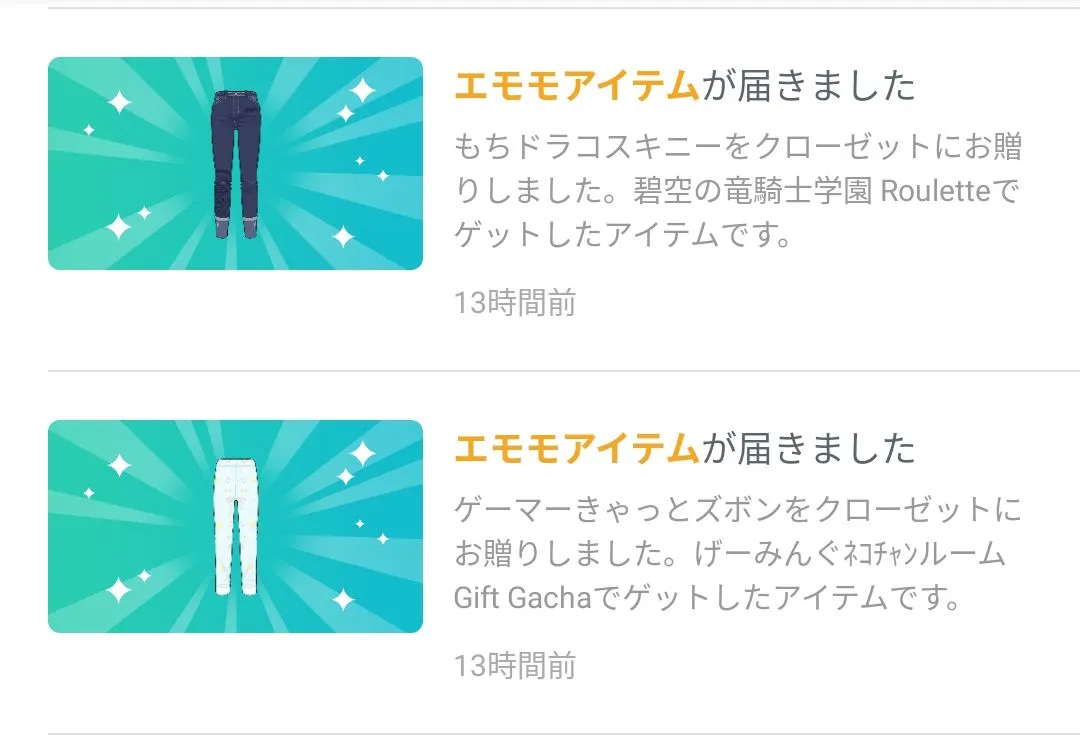The image size is (1080, 741).
Task: Open the dark blue skinny jeans thumbnail
Action: coord(235,163)
